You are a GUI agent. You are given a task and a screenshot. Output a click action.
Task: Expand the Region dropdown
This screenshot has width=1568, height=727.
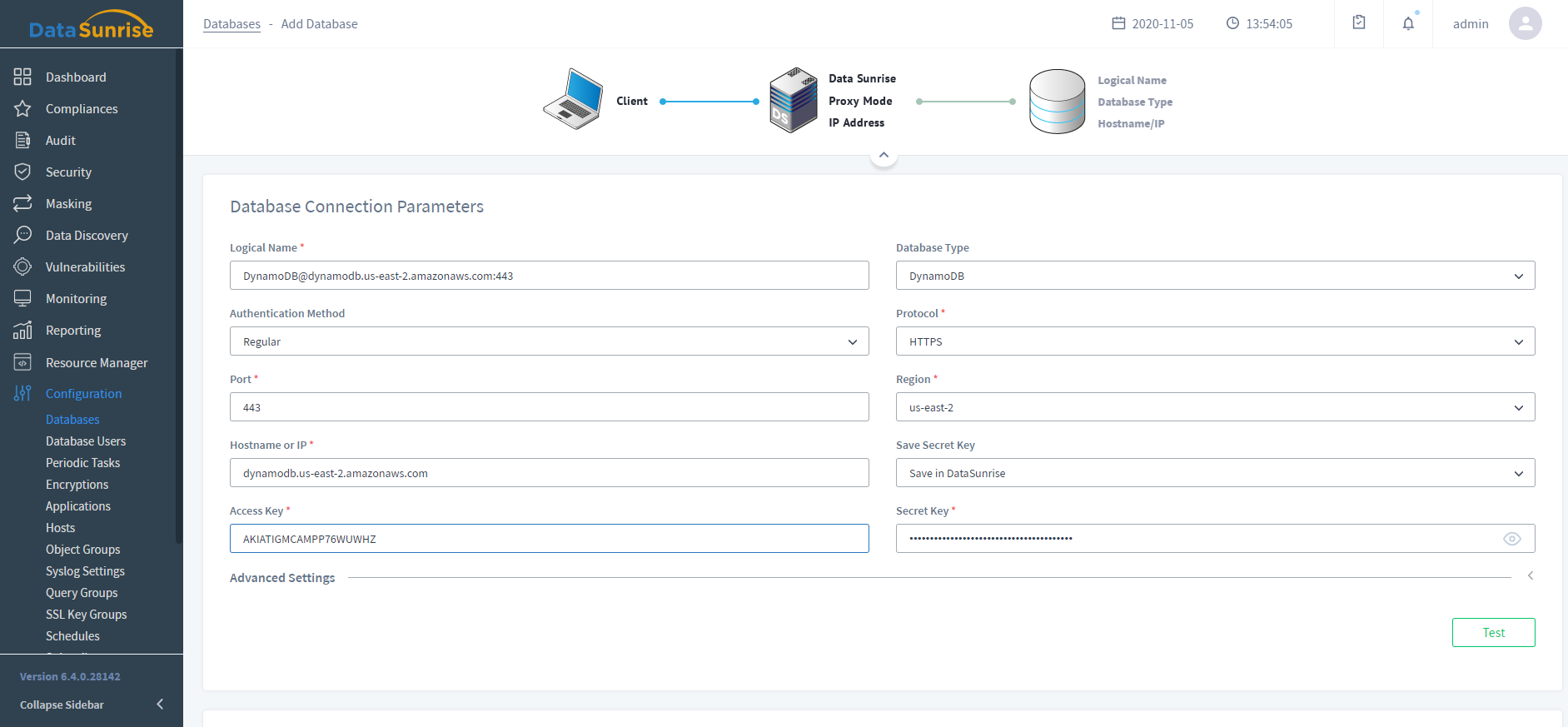(1214, 407)
